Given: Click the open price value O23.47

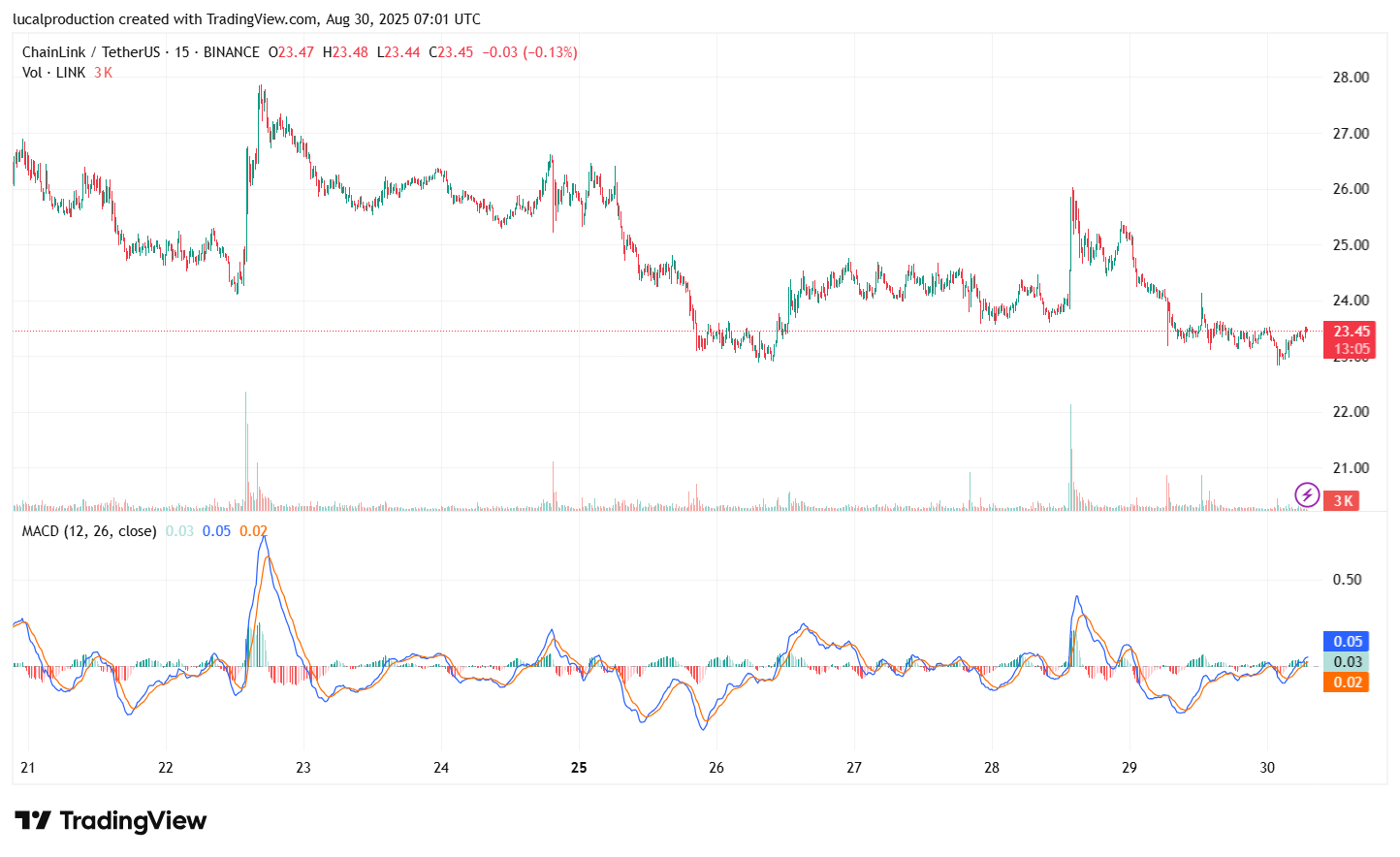Looking at the screenshot, I should [x=291, y=52].
